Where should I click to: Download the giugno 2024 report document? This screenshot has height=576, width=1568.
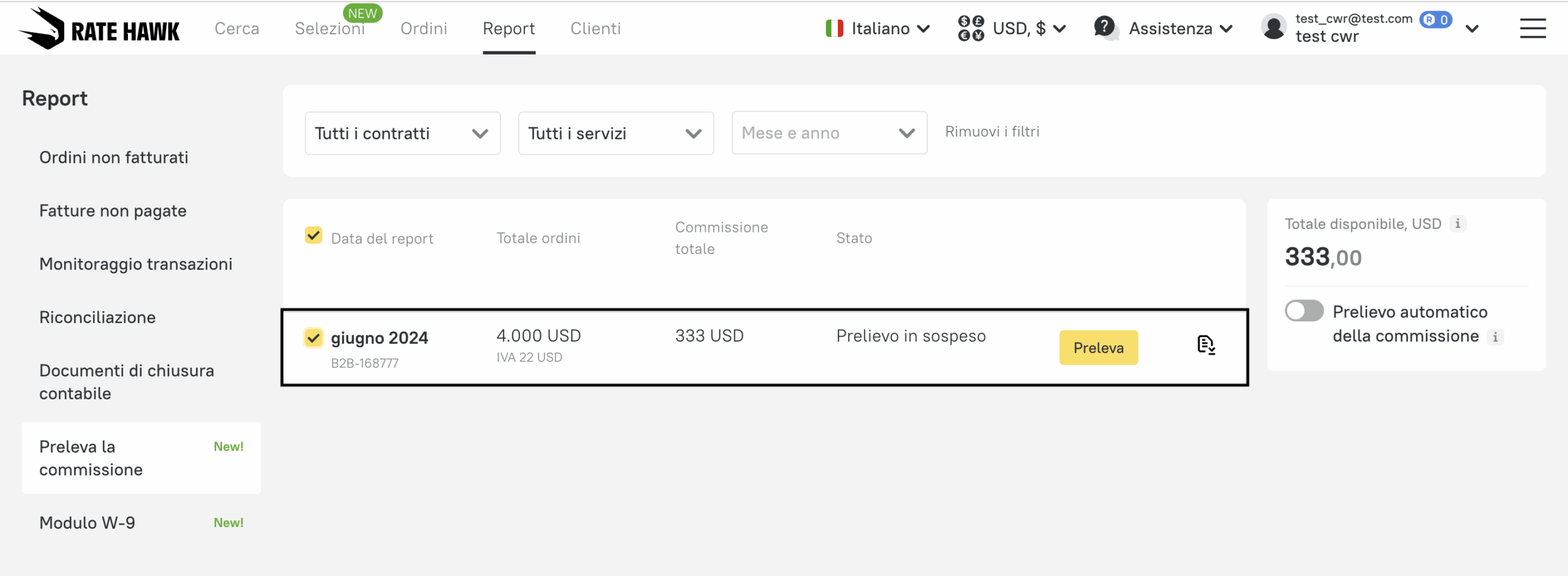click(1206, 345)
